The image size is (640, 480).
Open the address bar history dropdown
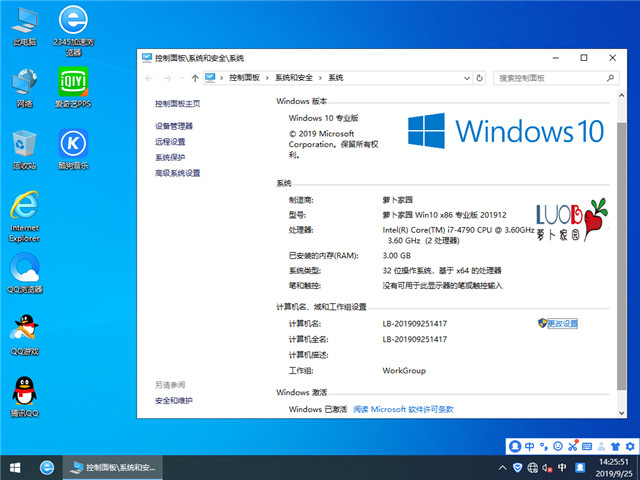(x=467, y=78)
